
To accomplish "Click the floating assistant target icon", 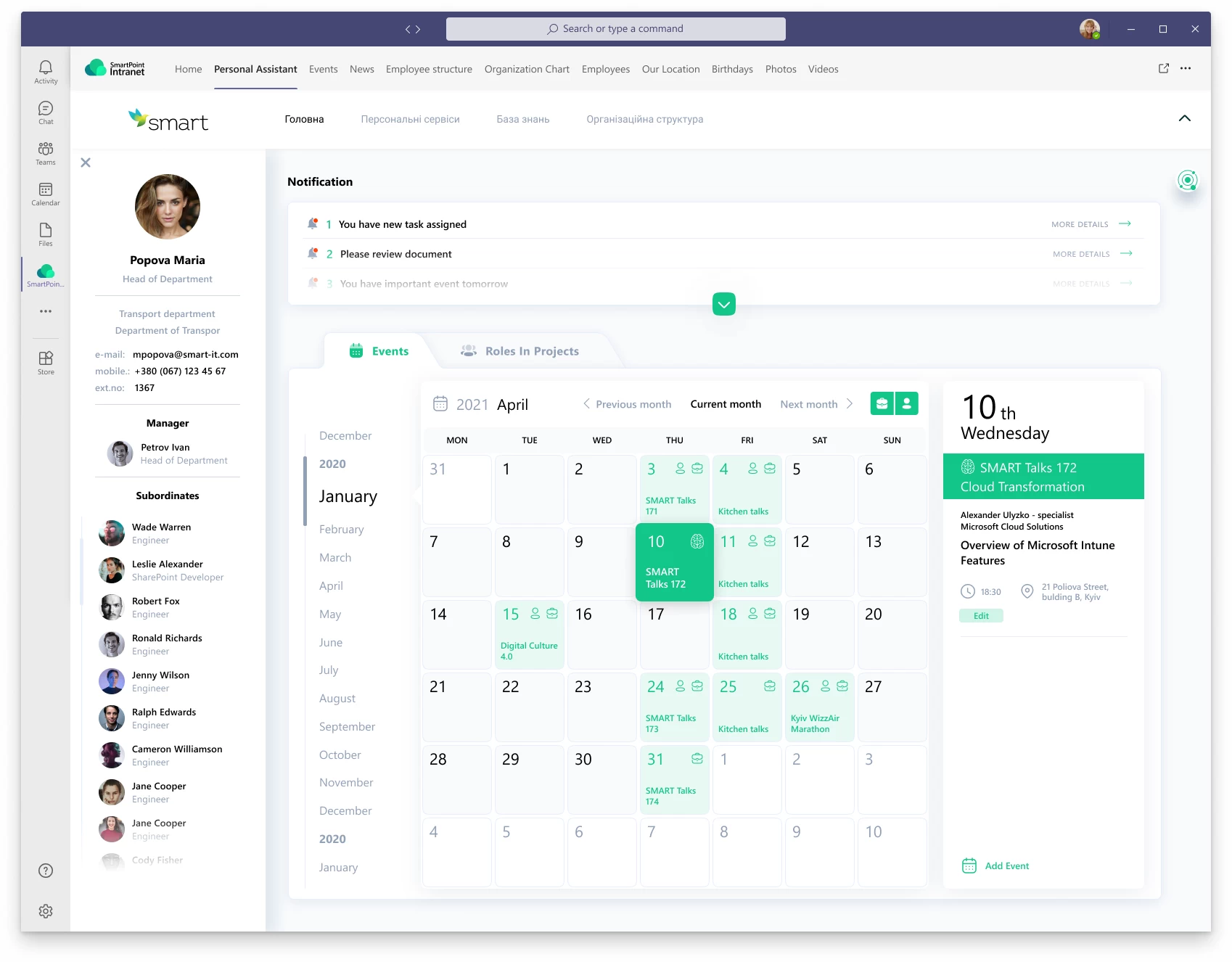I will tap(1187, 180).
